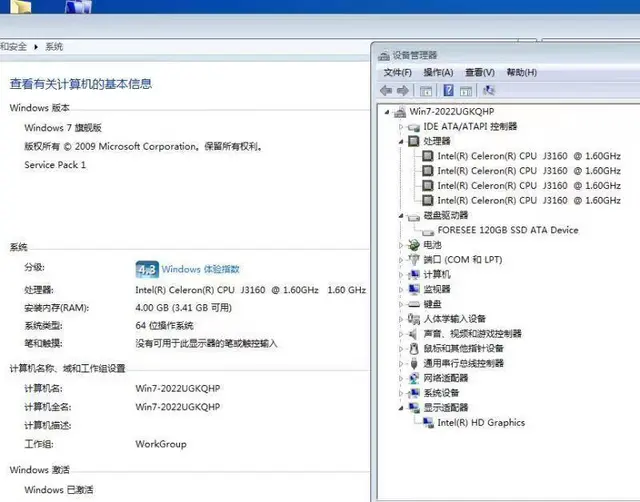Click the properties pane toolbar icon
640x502 pixels.
pyautogui.click(x=466, y=91)
